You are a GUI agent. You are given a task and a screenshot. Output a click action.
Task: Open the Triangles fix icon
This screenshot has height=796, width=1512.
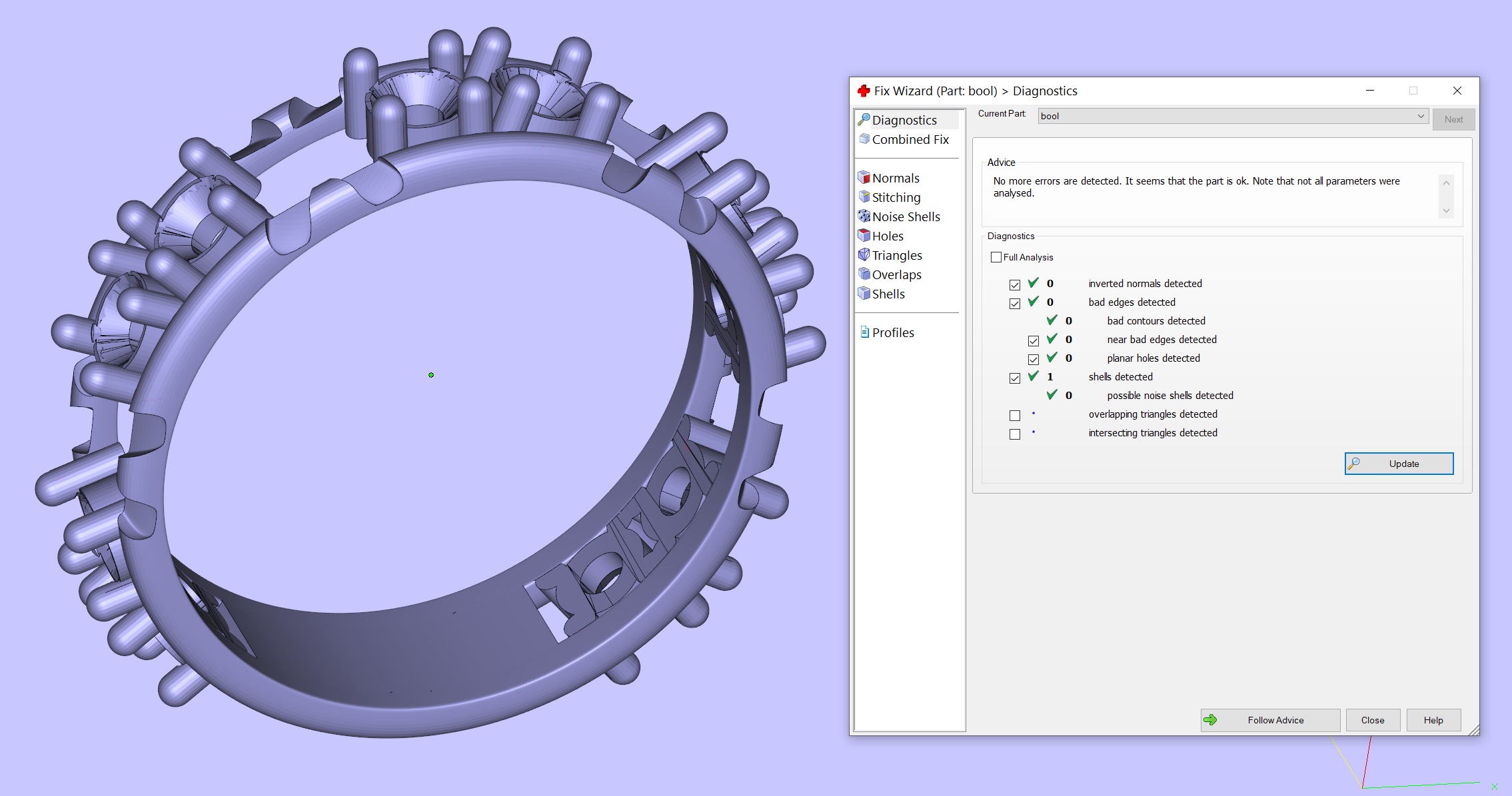tap(864, 255)
